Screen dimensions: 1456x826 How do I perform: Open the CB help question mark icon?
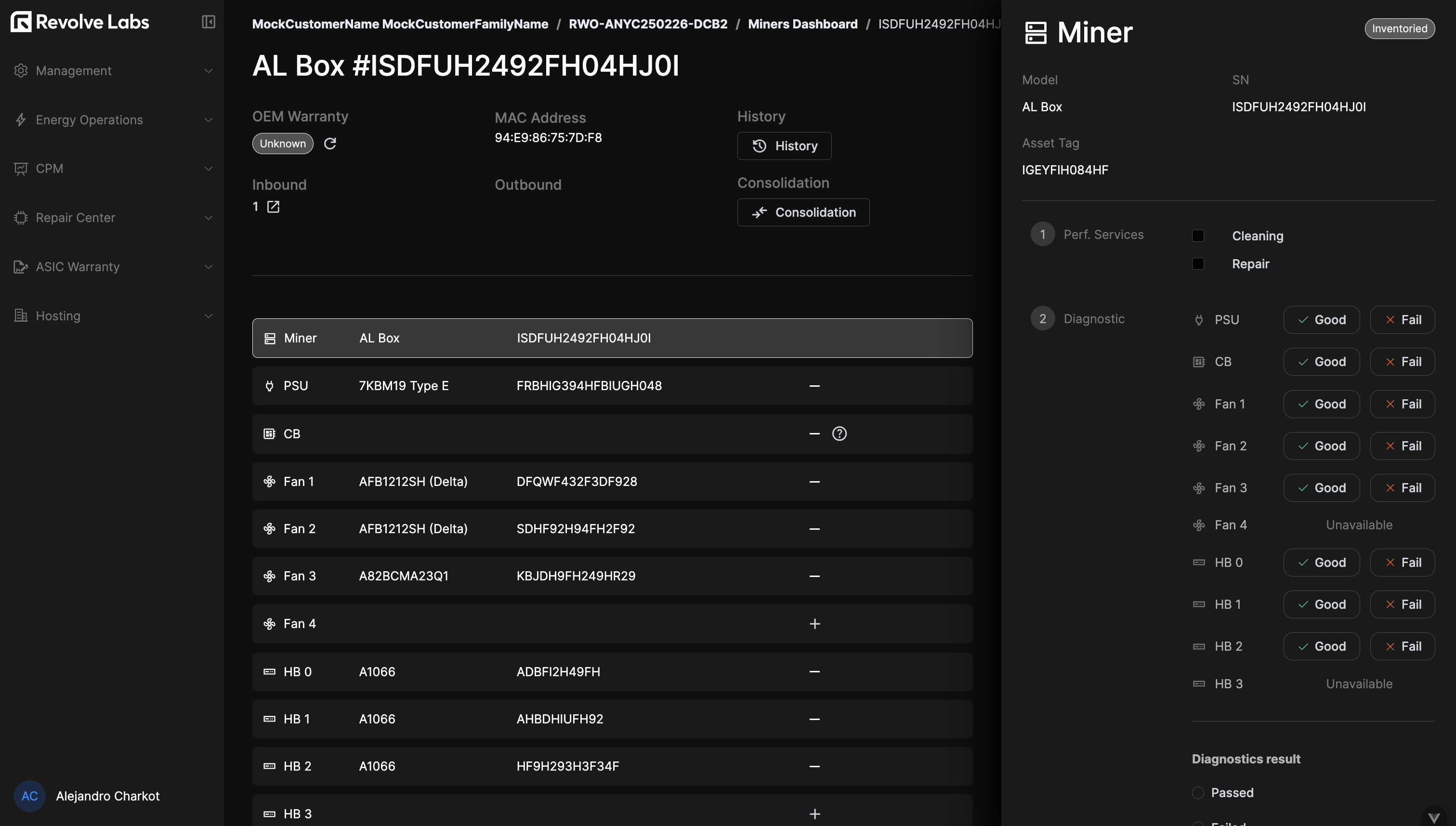point(839,433)
